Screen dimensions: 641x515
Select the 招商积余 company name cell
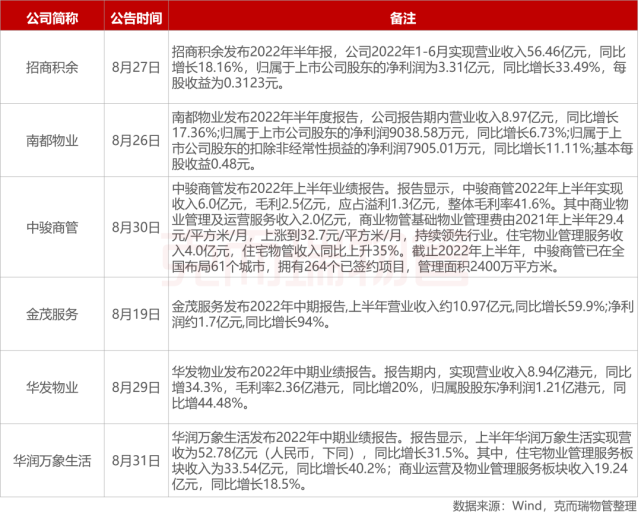pyautogui.click(x=52, y=67)
